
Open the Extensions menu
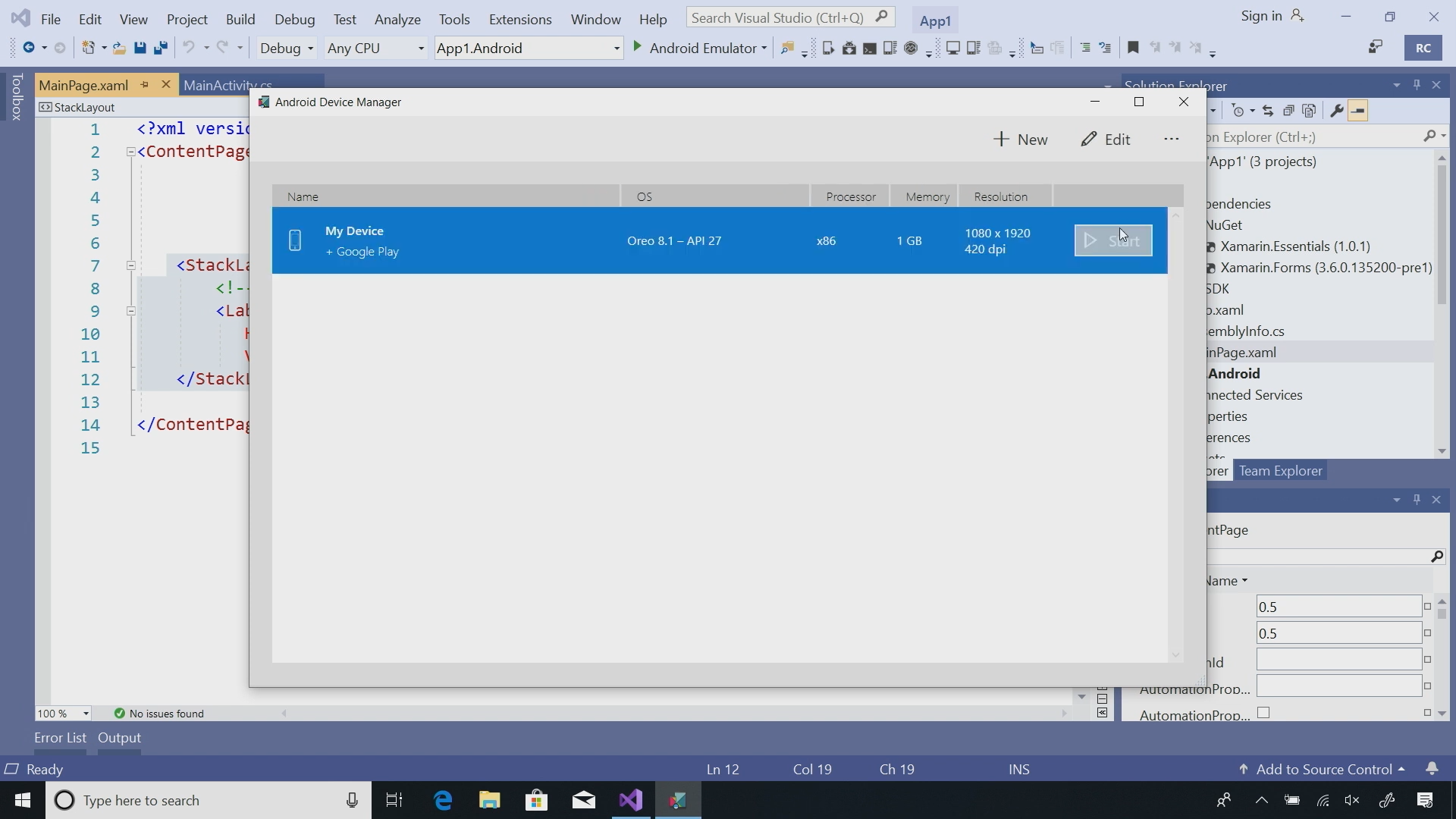tap(519, 19)
